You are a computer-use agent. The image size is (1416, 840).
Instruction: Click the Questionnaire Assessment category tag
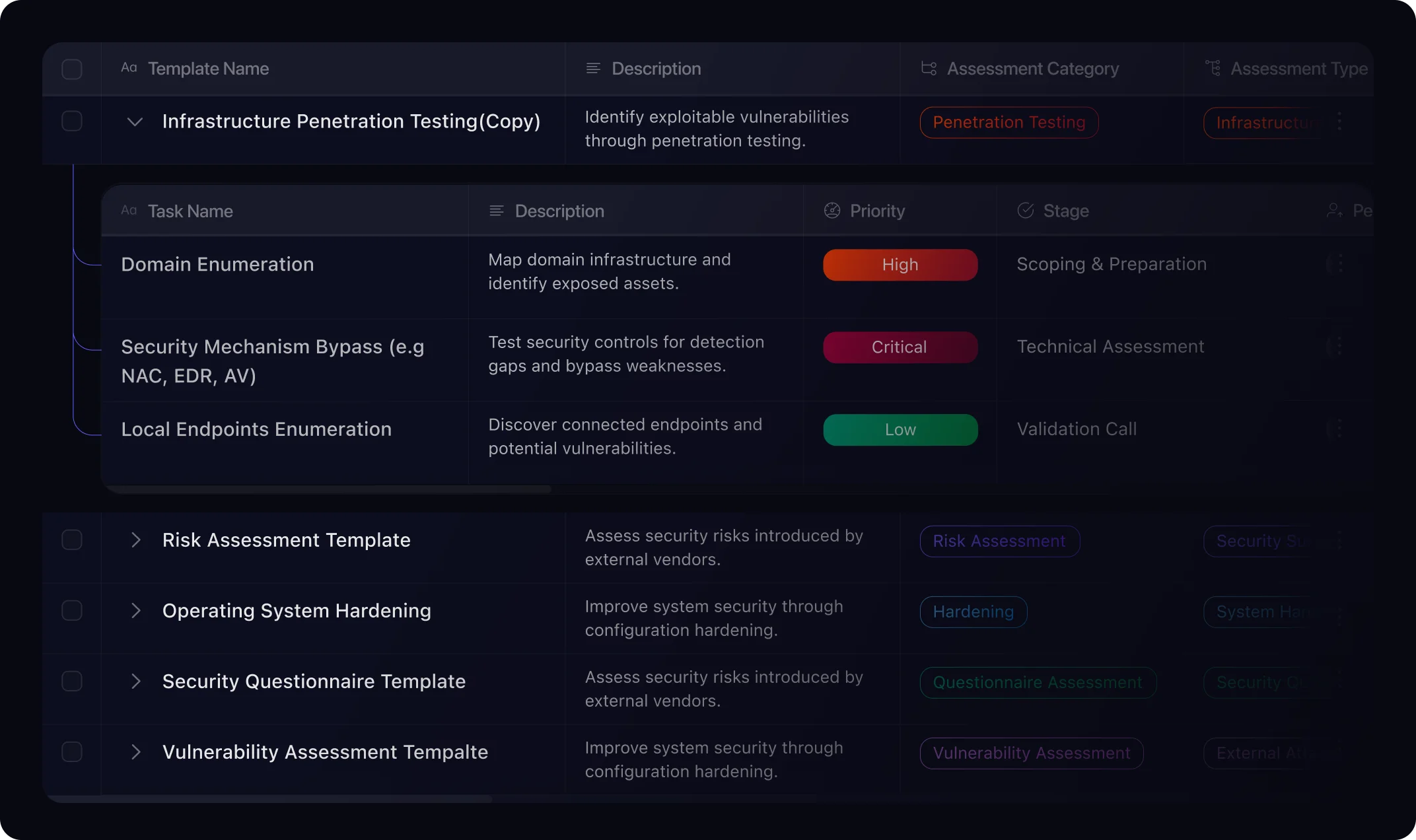point(1038,682)
